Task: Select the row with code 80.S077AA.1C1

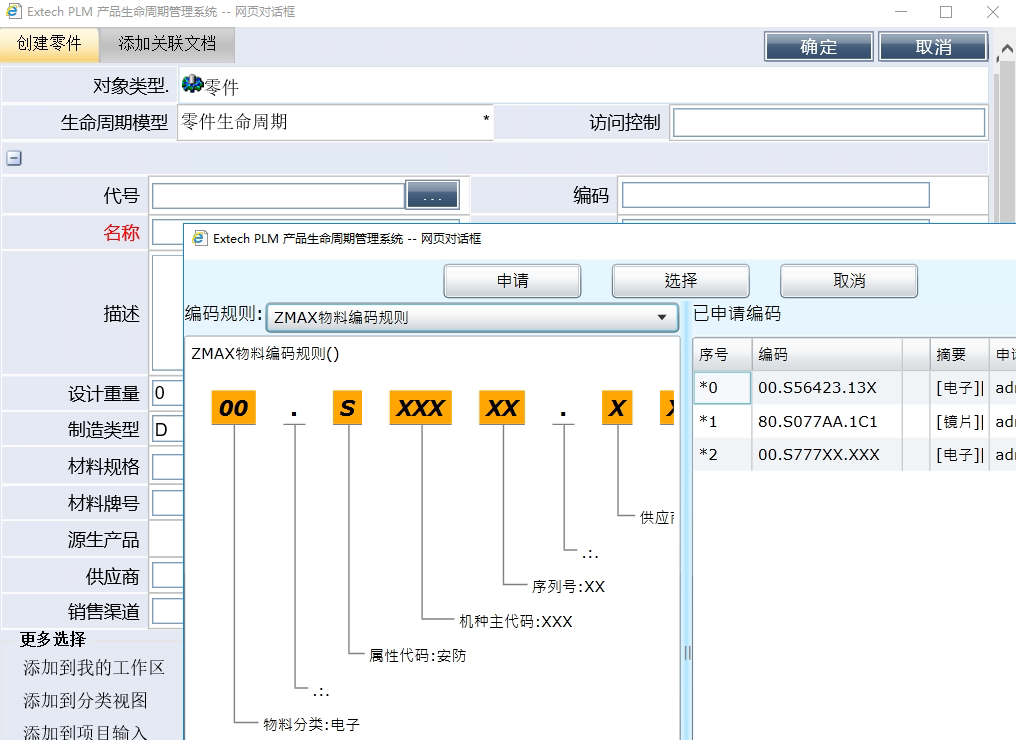Action: [817, 421]
